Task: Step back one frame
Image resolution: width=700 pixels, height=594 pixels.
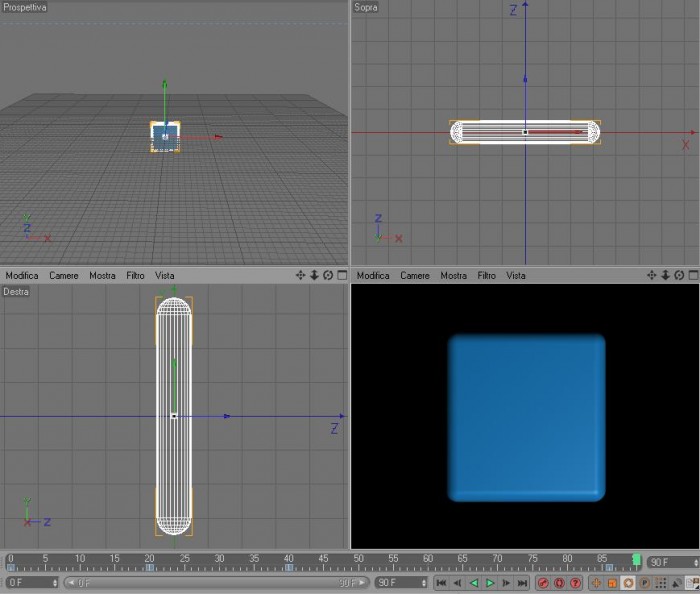Action: 457,583
